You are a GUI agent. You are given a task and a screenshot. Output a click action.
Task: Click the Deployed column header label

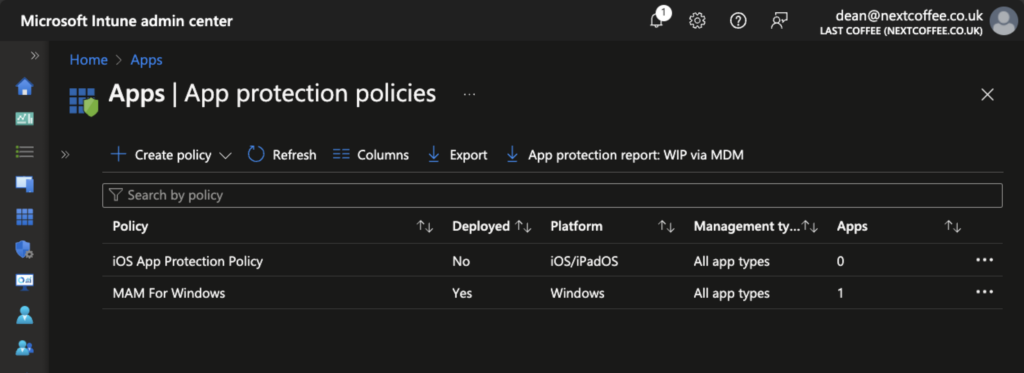[x=481, y=227]
